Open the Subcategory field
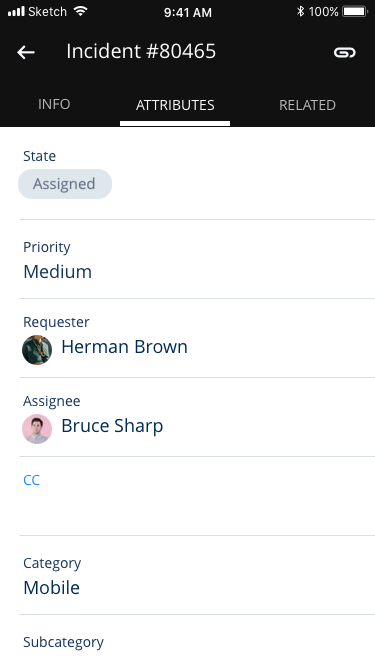The width and height of the screenshot is (375, 667). click(x=197, y=641)
